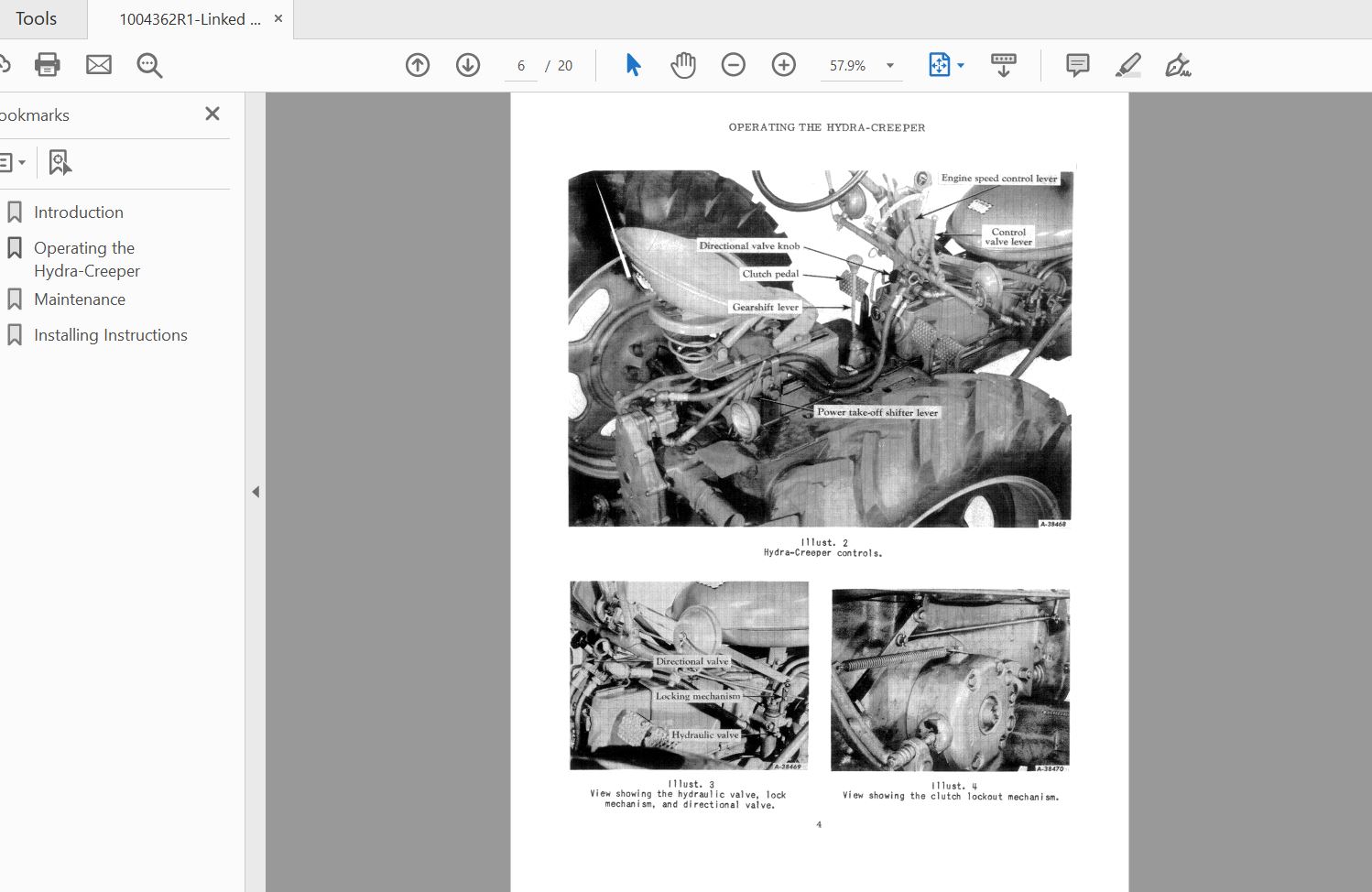This screenshot has width=1372, height=892.
Task: Click the Illust. 4 clutch lockout photo
Action: (x=951, y=680)
